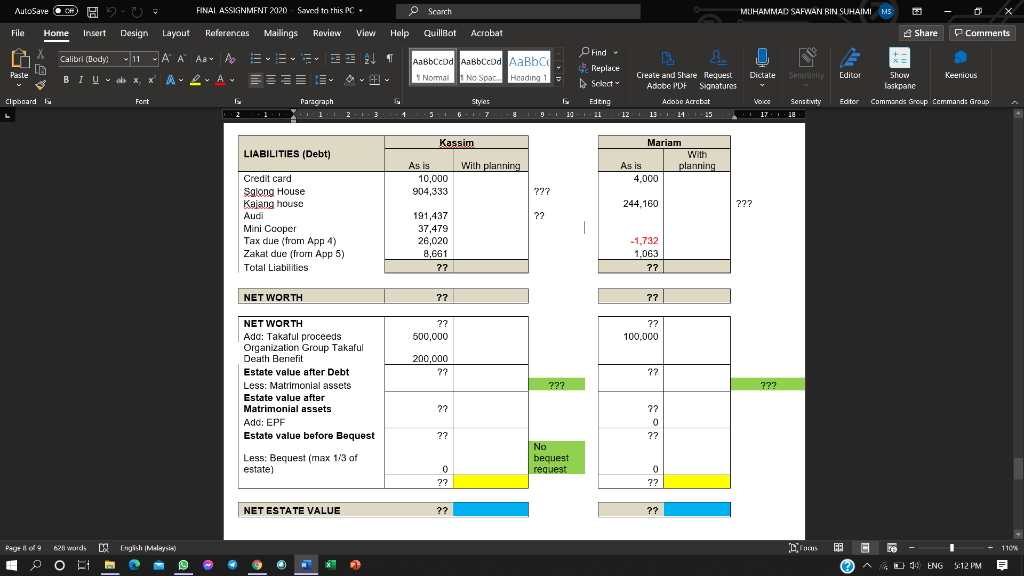Click the Search box in title bar
1024x576 pixels.
click(518, 11)
